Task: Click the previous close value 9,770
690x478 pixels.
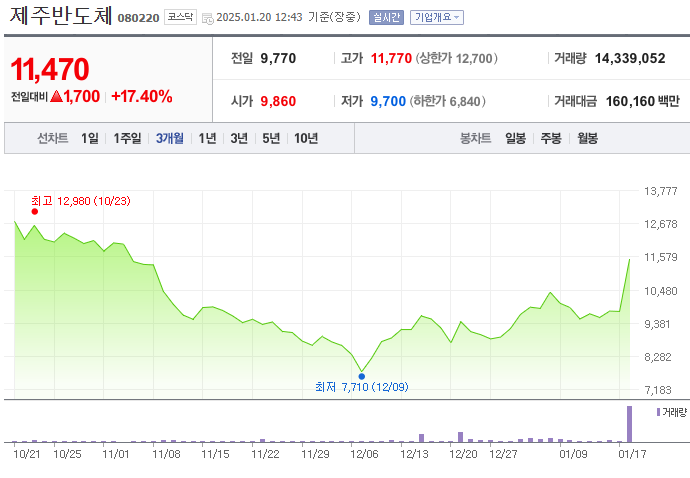Action: [278, 58]
